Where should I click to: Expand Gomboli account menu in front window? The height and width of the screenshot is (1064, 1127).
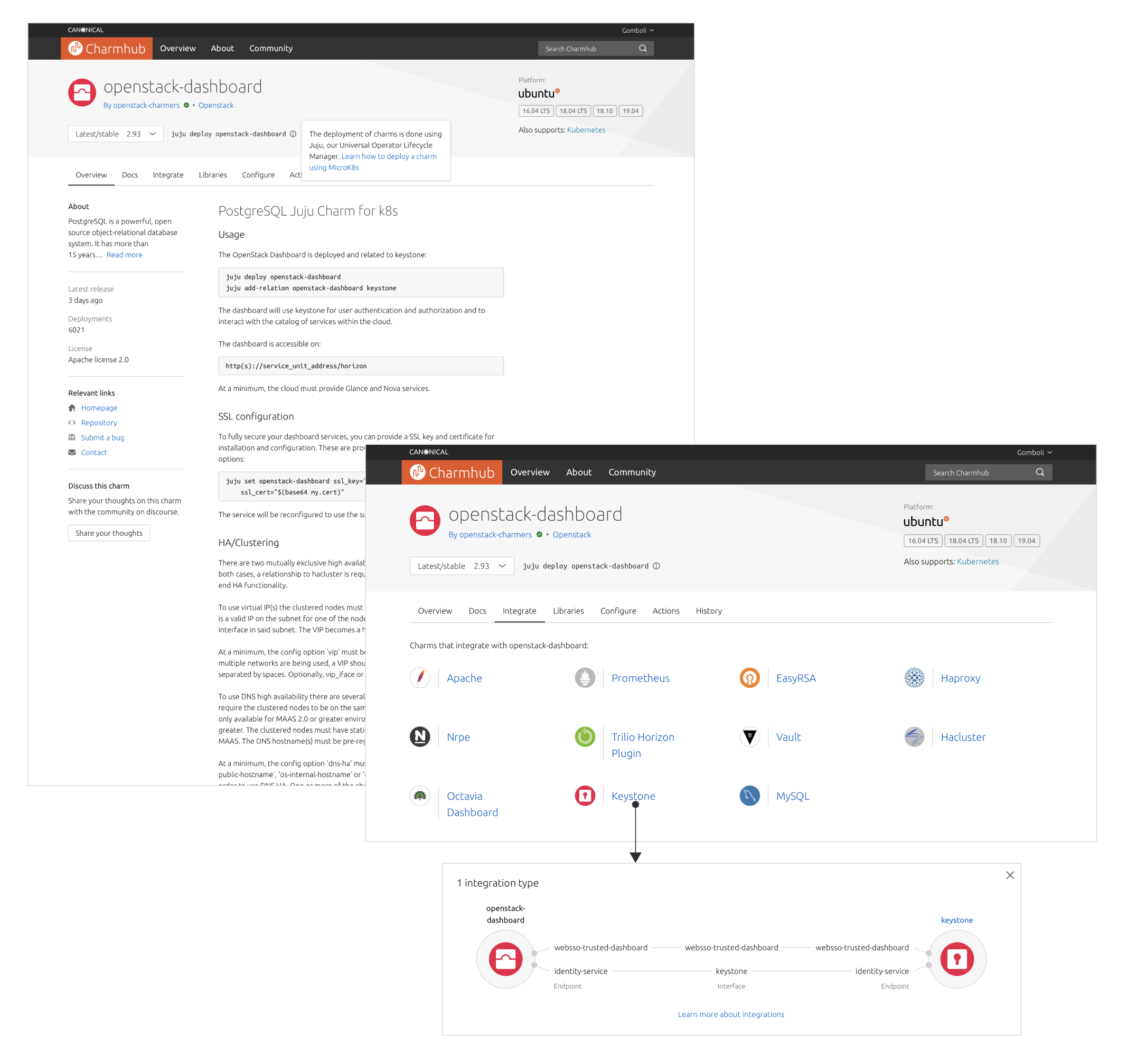[1034, 453]
